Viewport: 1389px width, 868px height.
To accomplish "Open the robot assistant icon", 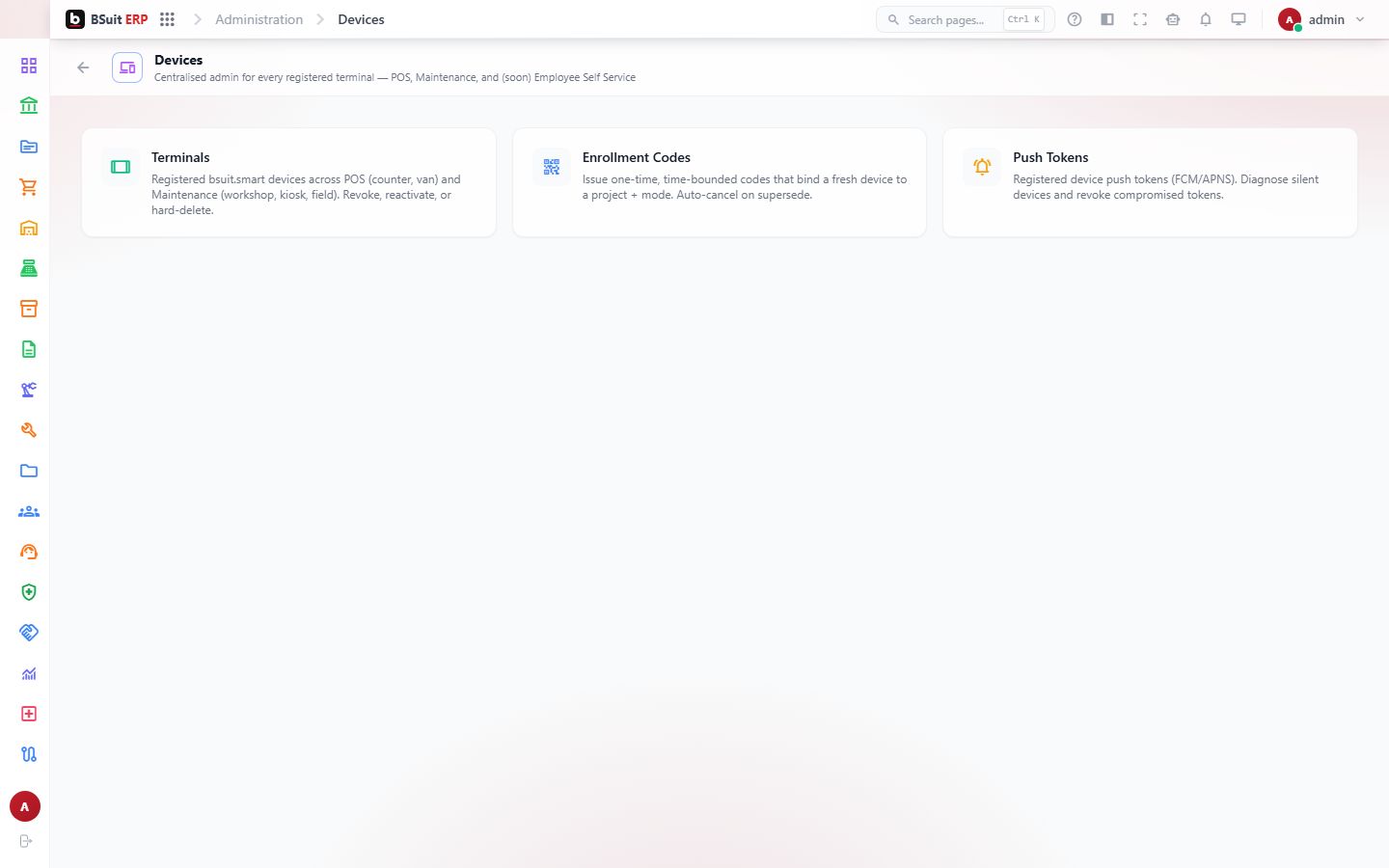I will point(1173,19).
